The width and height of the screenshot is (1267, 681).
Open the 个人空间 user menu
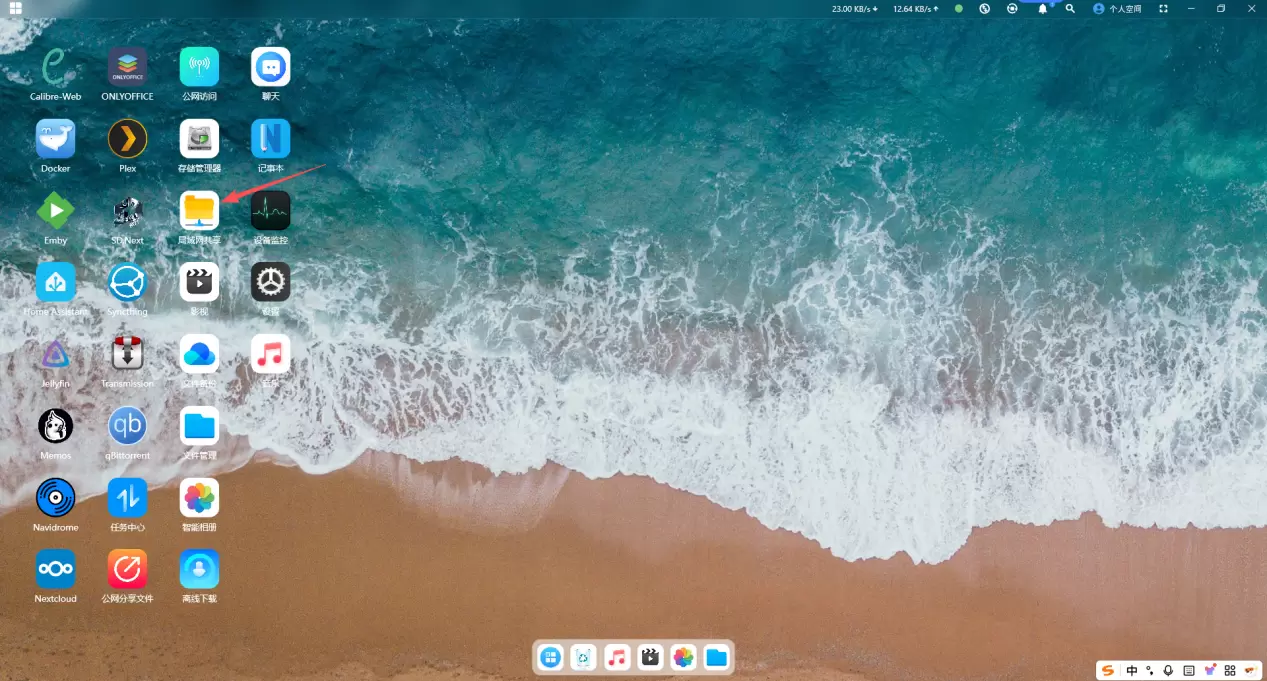1117,8
